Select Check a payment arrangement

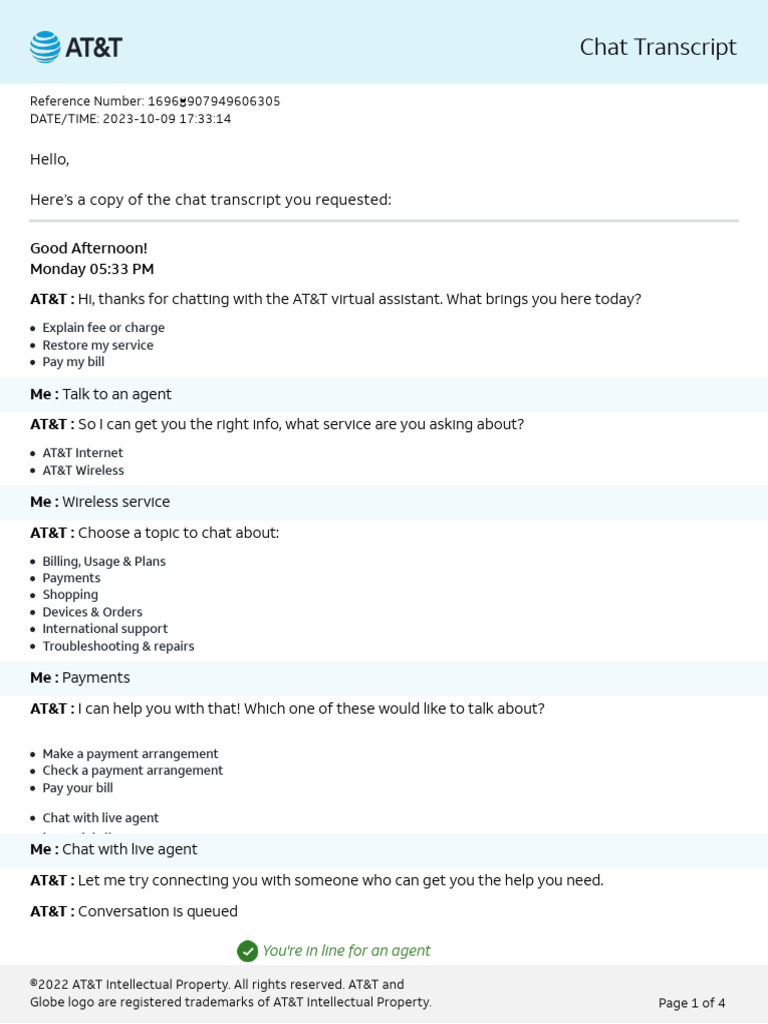(x=132, y=771)
